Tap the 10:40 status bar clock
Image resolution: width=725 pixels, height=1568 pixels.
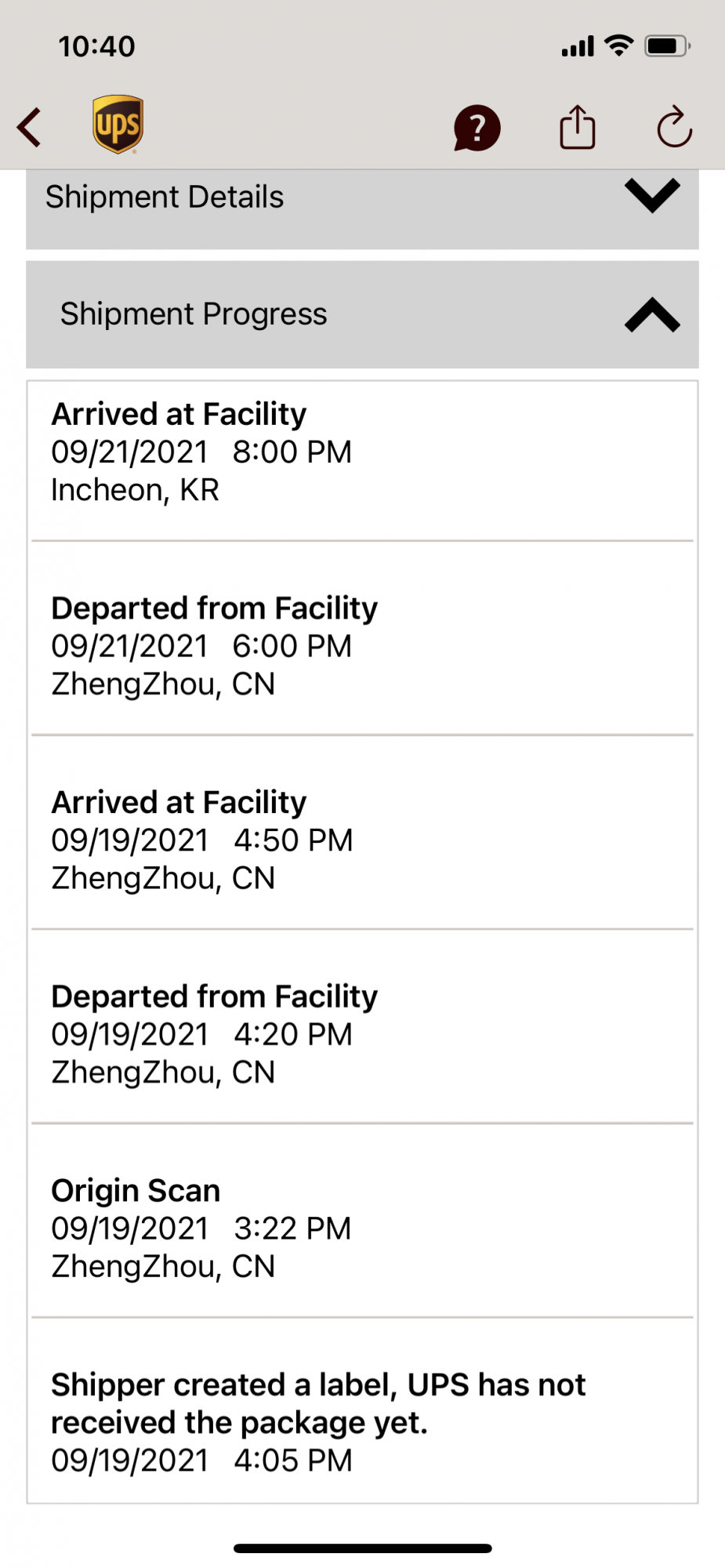[96, 46]
